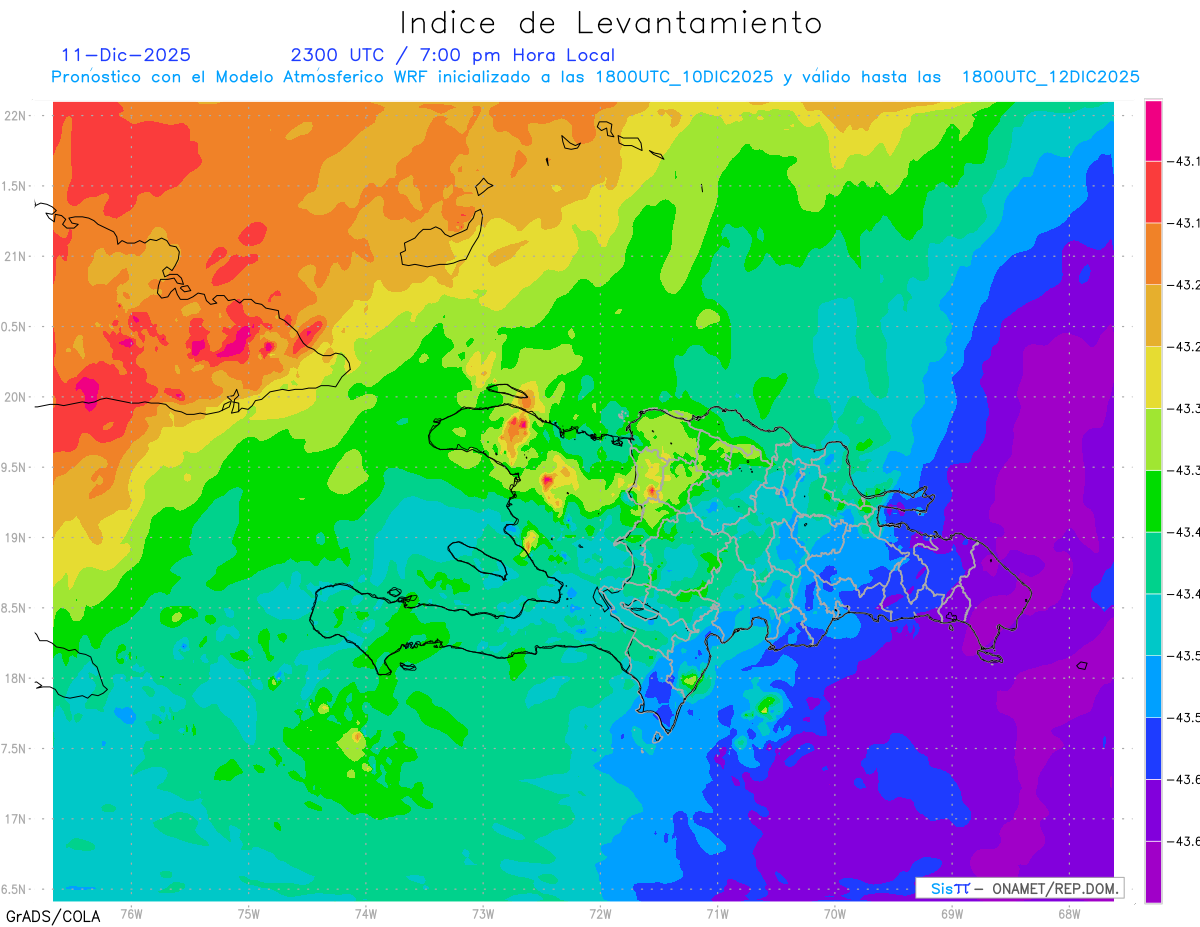1200x927 pixels.
Task: Pick the yellow-green legend swatch
Action: (1153, 439)
